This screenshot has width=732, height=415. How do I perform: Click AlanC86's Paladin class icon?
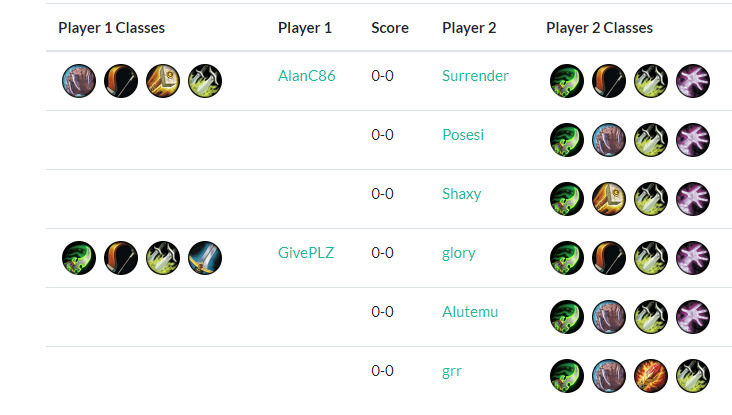click(163, 81)
